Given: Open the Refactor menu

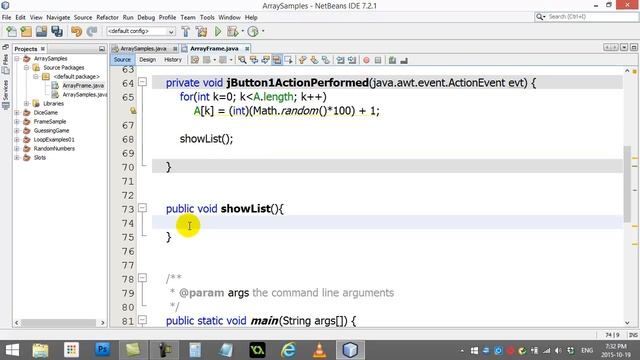Looking at the screenshot, I should pos(107,18).
